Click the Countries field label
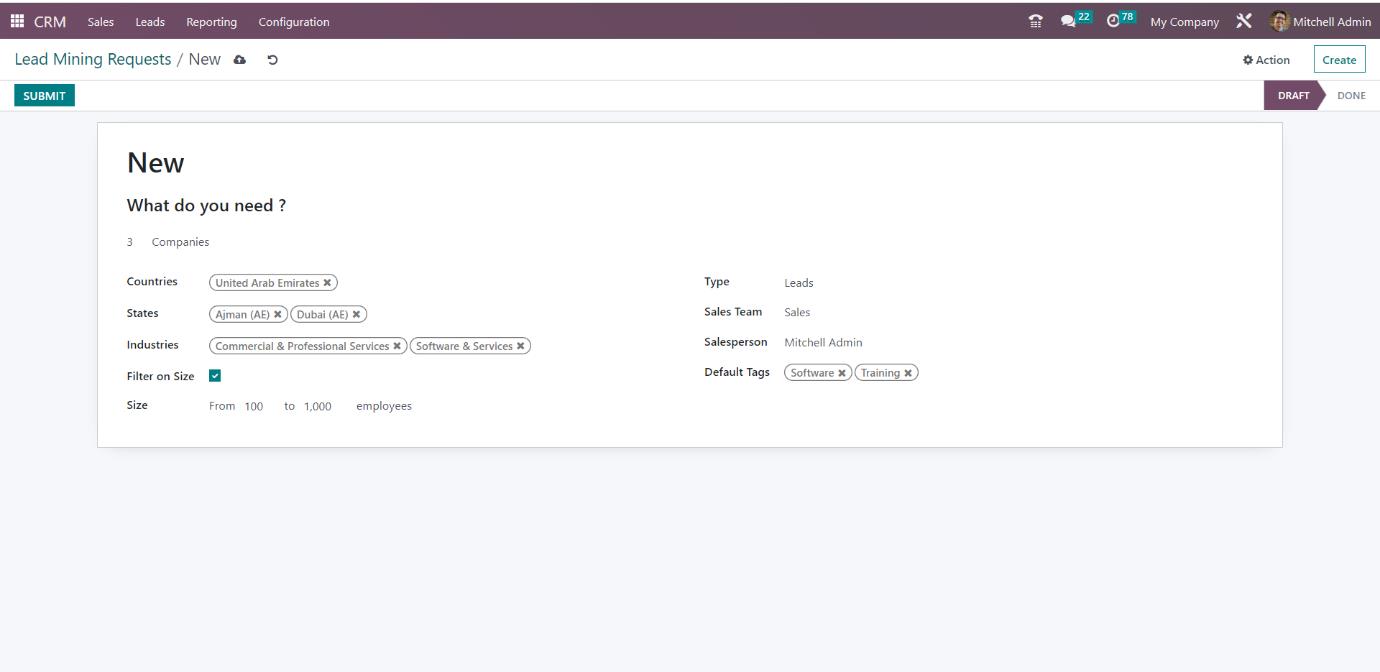 pos(152,282)
